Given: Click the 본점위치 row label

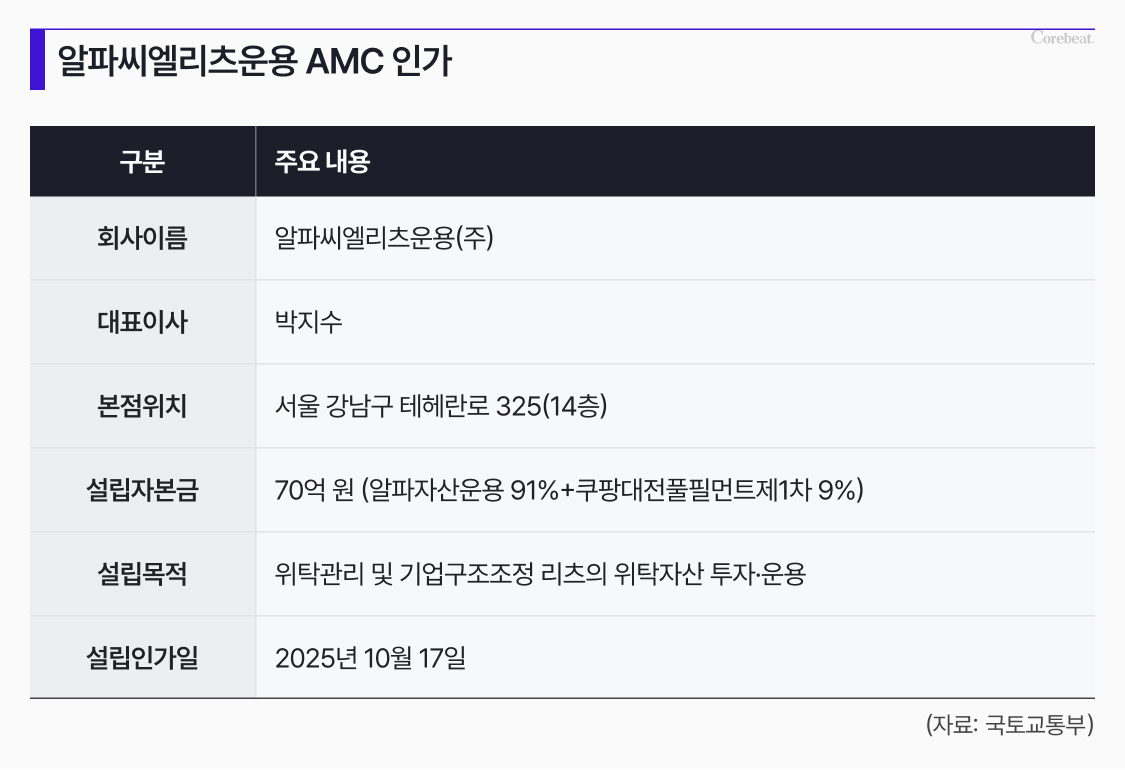Looking at the screenshot, I should [x=142, y=407].
